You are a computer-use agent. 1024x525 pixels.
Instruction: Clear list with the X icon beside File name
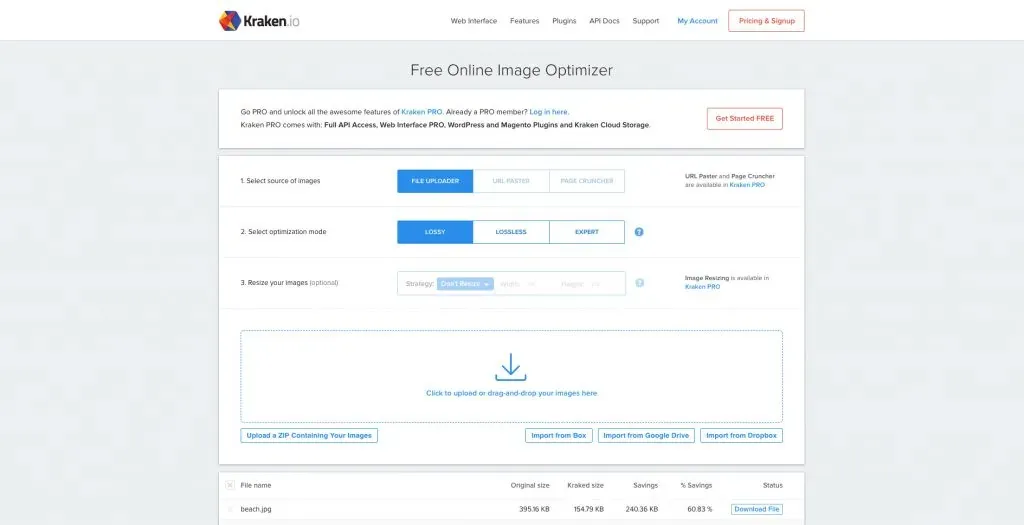pyautogui.click(x=230, y=485)
